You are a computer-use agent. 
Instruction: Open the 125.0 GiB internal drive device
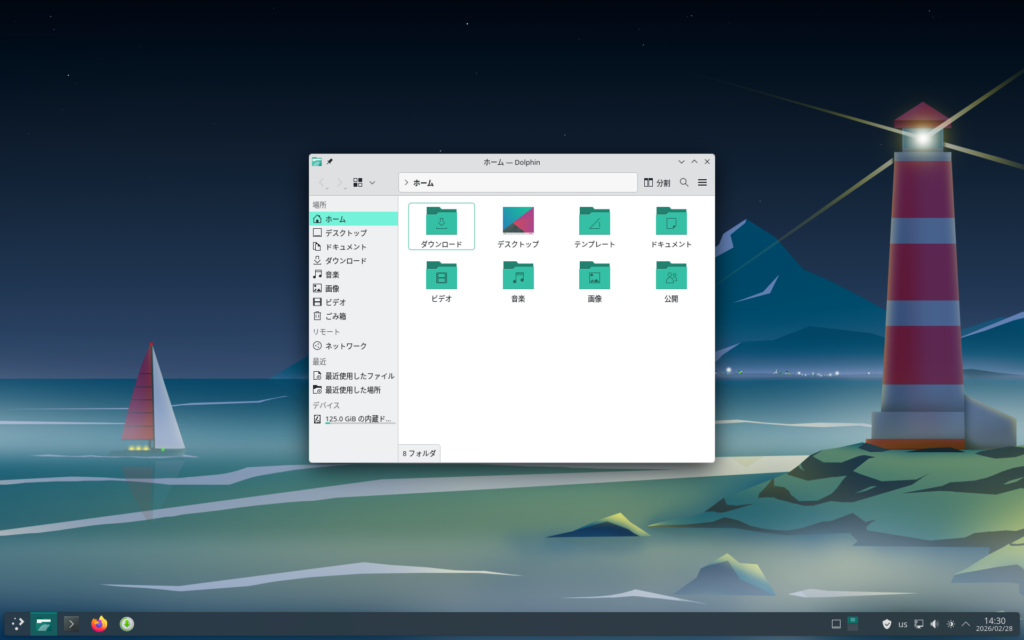click(x=358, y=419)
